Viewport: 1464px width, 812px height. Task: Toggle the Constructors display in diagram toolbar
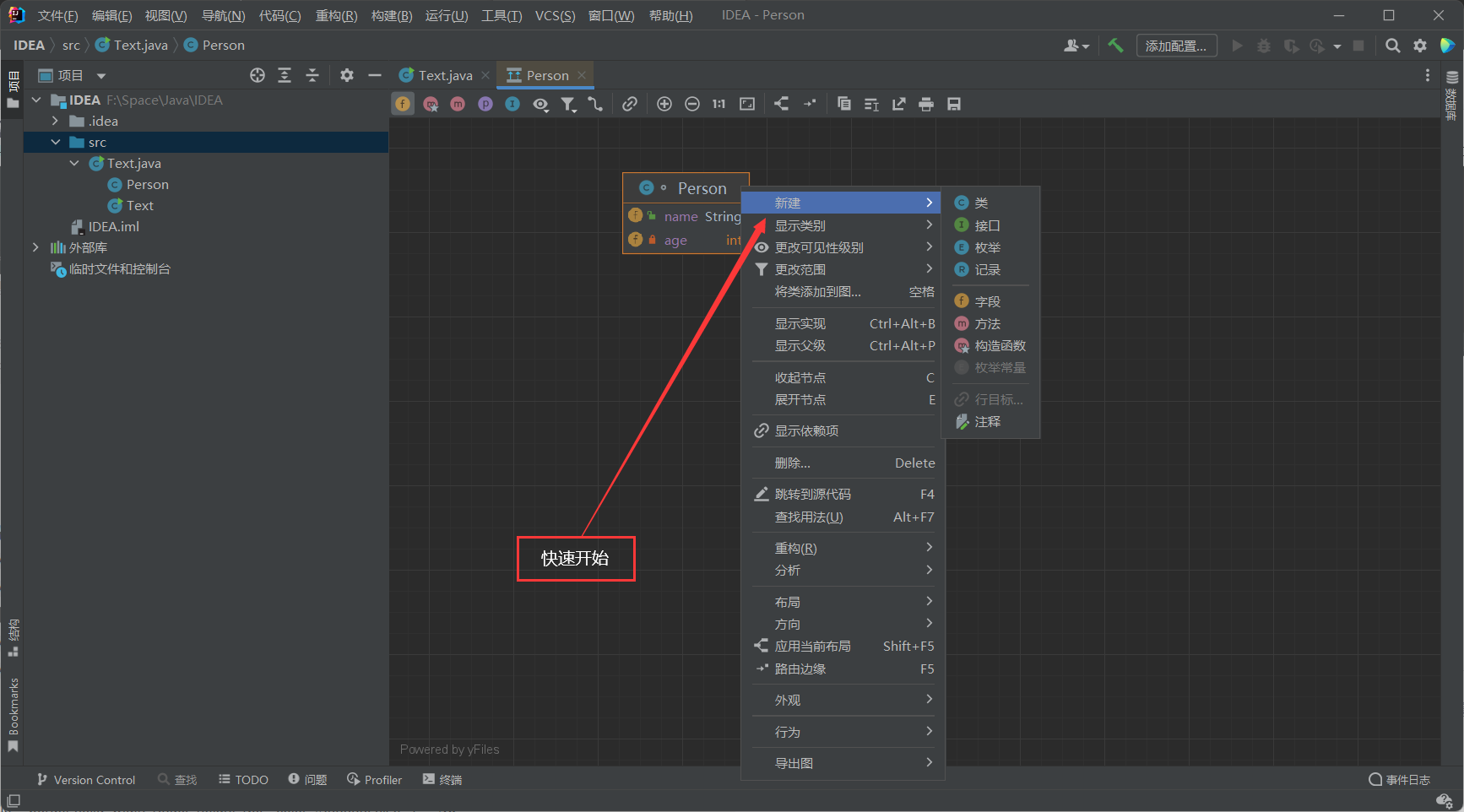pyautogui.click(x=431, y=104)
